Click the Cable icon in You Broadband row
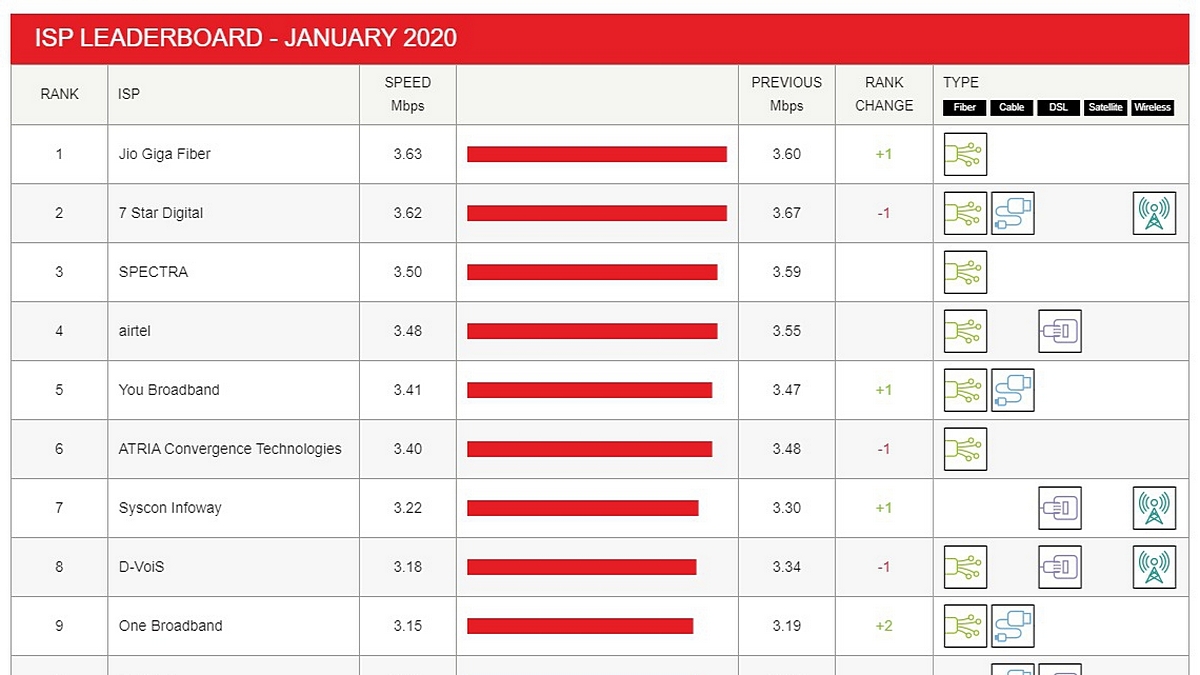This screenshot has width=1200, height=675. tap(1012, 390)
